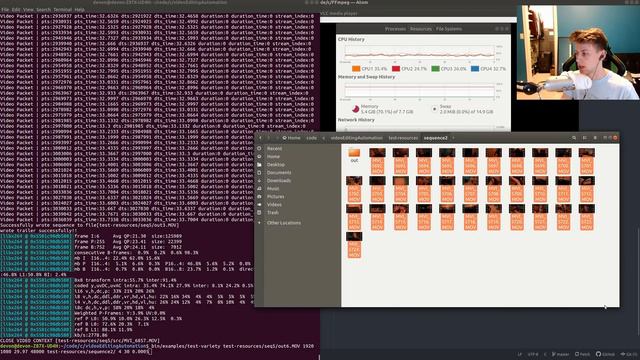The height and width of the screenshot is (360, 640).
Task: Open the Help menu in the terminal
Action: 80,9
